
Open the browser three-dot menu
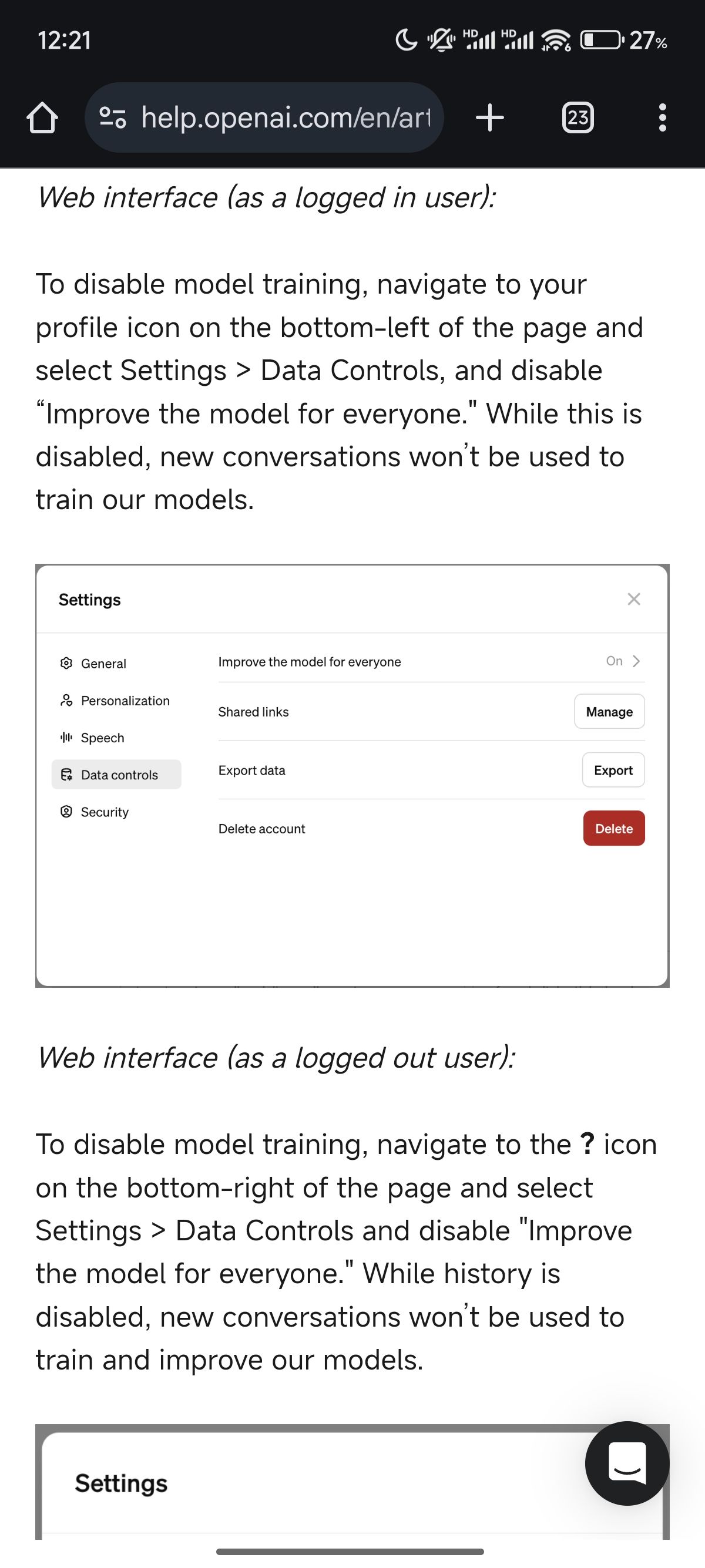pos(662,117)
